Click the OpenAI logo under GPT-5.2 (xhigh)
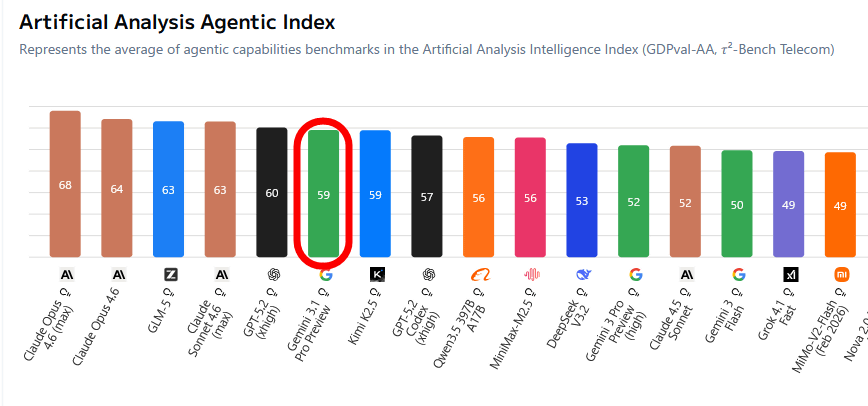The height and width of the screenshot is (406, 868). point(272,274)
